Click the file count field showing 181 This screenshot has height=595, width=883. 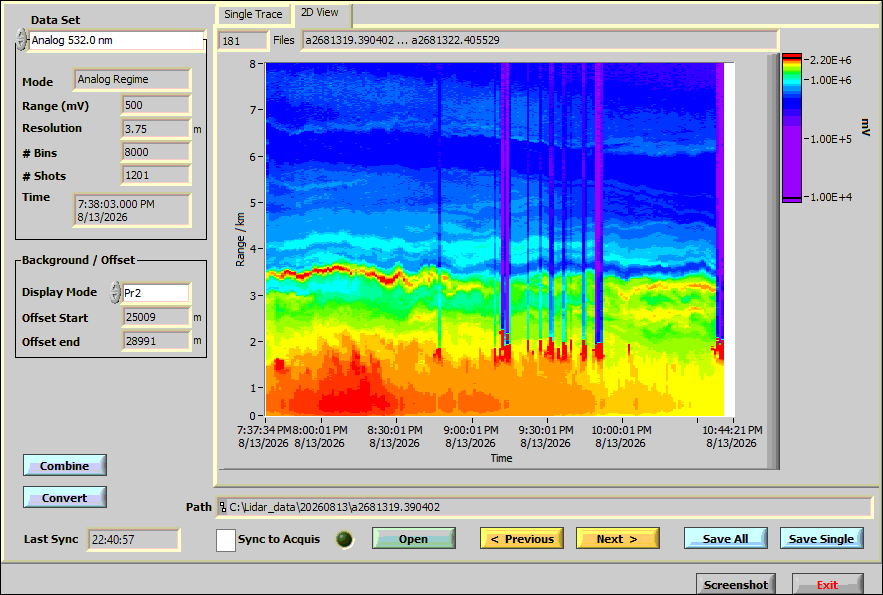pyautogui.click(x=243, y=41)
